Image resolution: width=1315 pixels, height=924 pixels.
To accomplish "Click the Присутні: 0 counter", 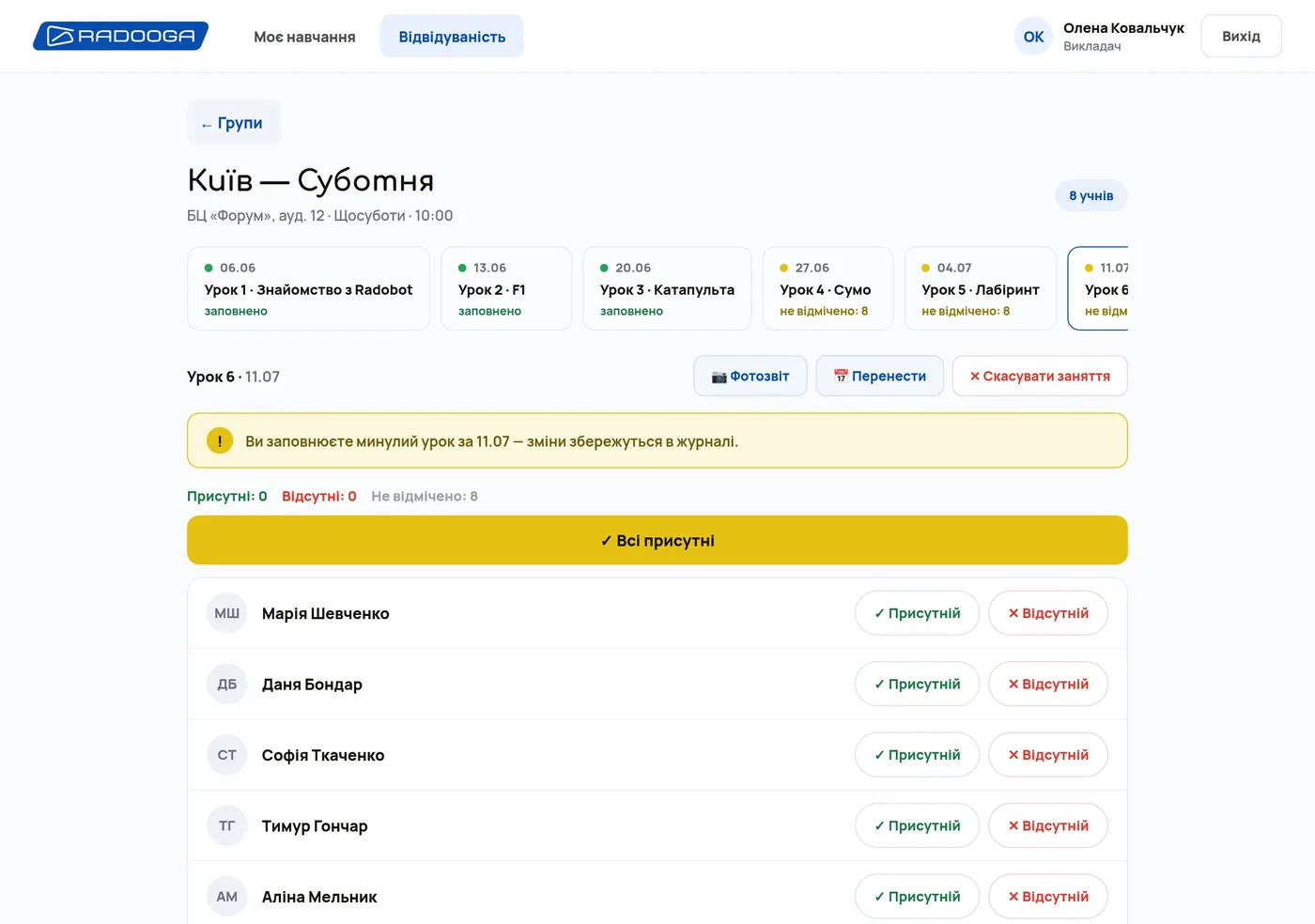I will point(227,496).
